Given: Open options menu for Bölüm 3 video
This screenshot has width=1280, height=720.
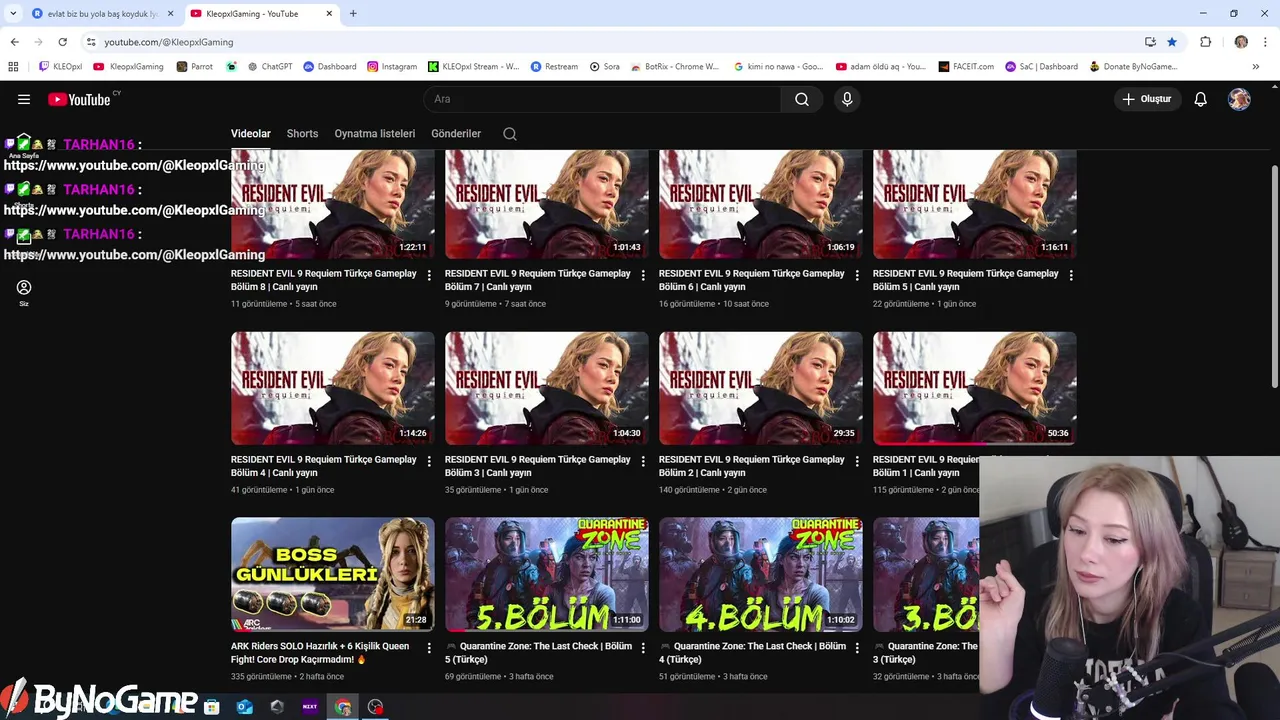Looking at the screenshot, I should click(643, 461).
